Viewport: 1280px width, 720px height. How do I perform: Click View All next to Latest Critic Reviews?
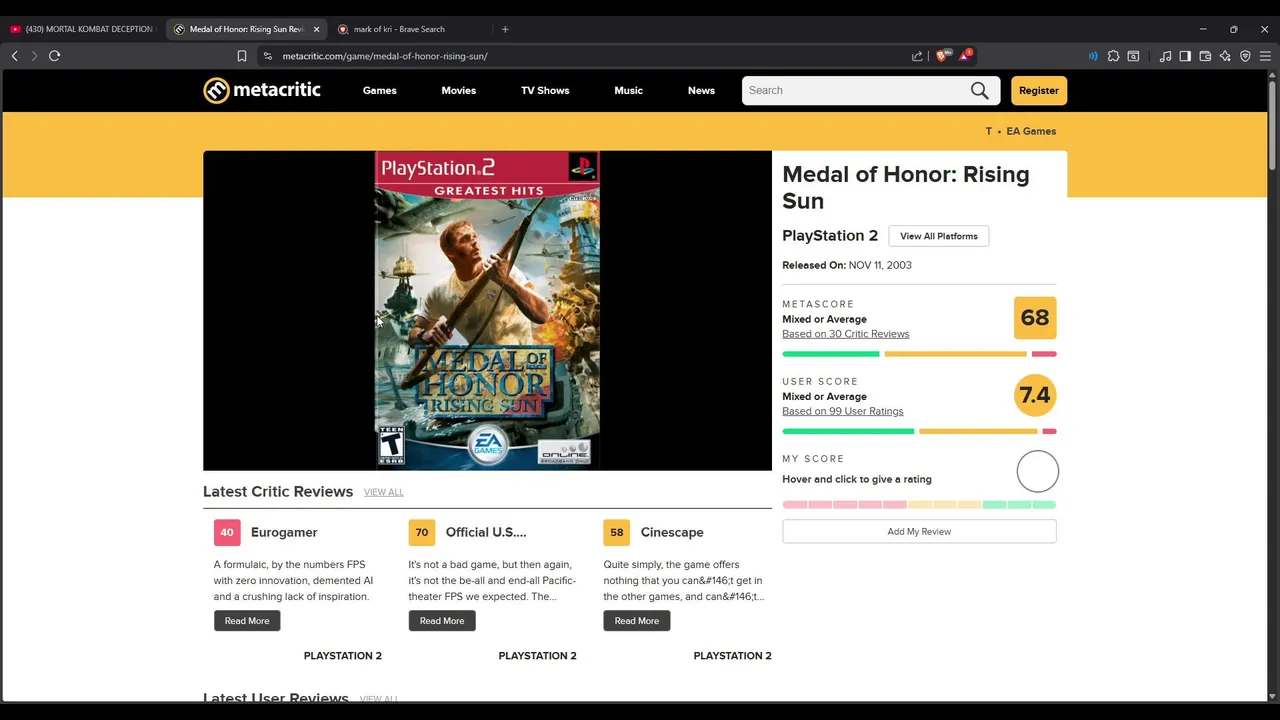pyautogui.click(x=384, y=492)
